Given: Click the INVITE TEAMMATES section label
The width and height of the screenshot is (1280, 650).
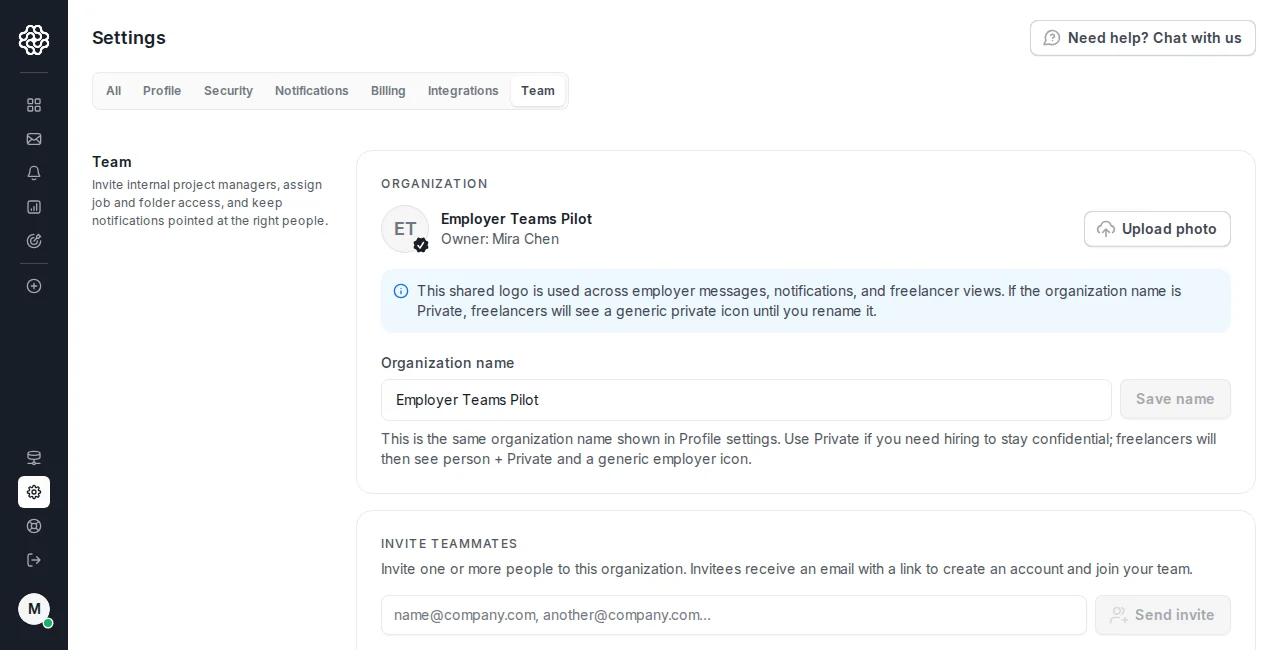Looking at the screenshot, I should pyautogui.click(x=449, y=544).
